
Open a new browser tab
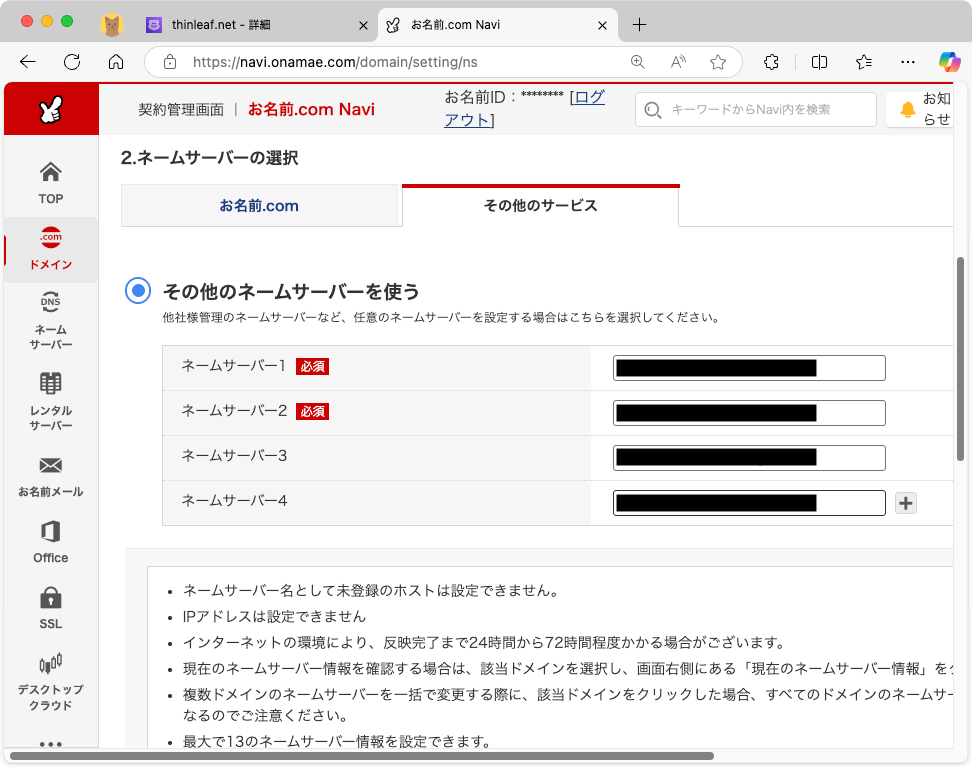639,25
